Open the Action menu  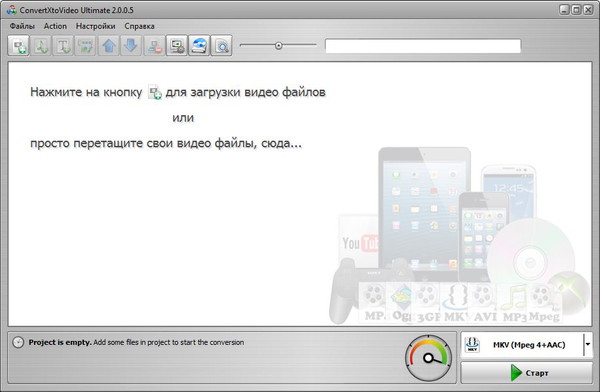[55, 26]
